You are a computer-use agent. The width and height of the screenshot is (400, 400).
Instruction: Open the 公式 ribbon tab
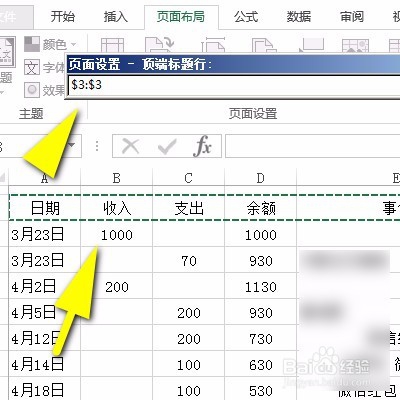[x=246, y=17]
